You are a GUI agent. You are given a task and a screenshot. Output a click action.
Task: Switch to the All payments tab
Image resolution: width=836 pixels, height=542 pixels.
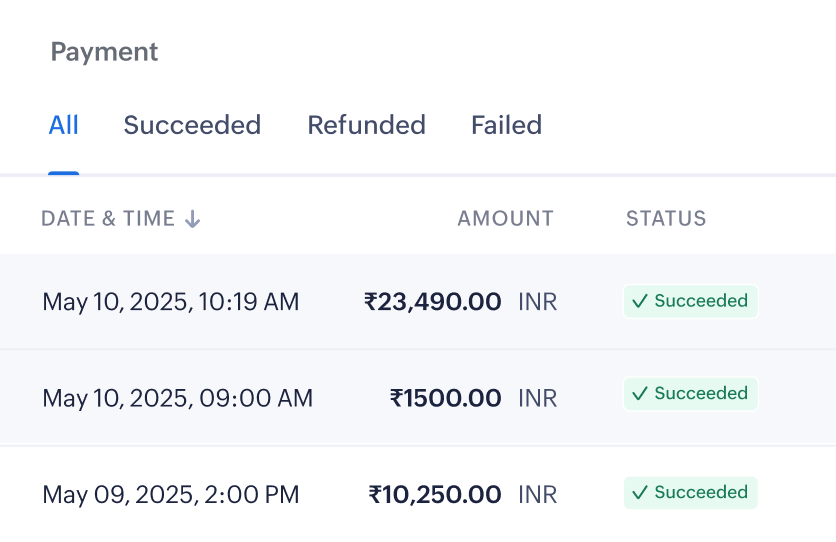pos(64,125)
